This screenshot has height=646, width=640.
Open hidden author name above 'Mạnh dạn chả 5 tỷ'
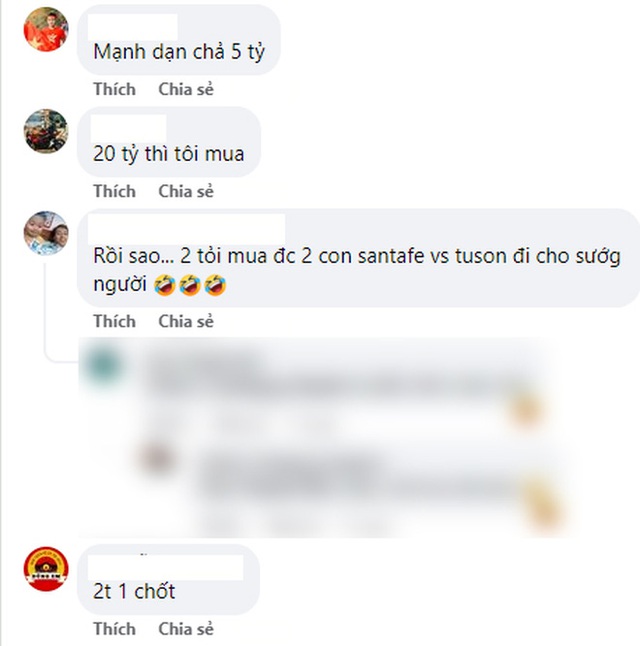click(133, 26)
